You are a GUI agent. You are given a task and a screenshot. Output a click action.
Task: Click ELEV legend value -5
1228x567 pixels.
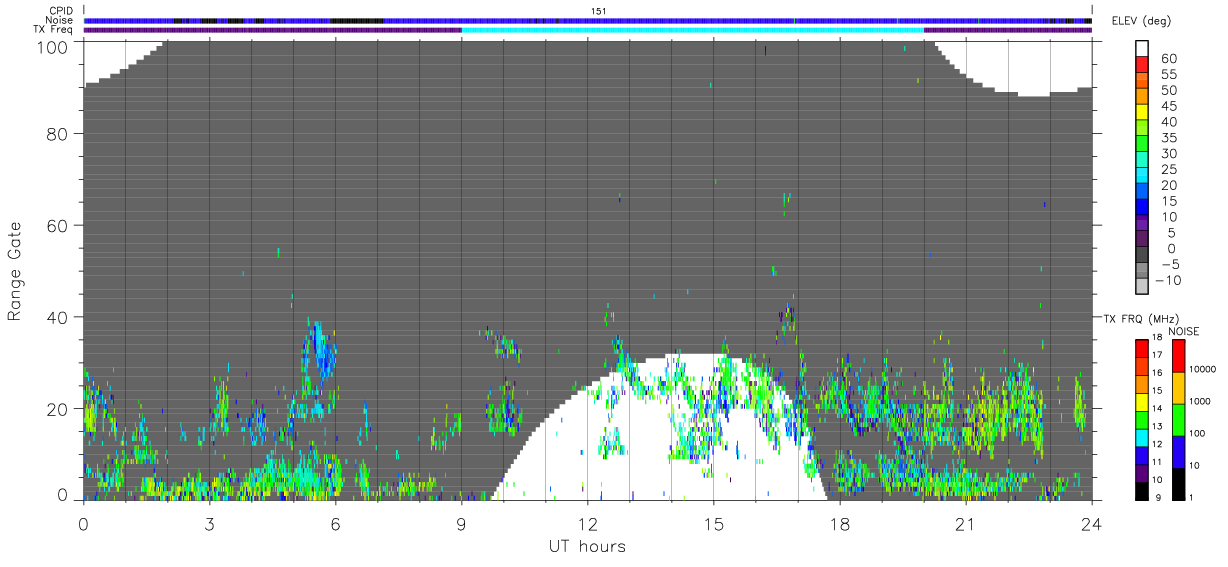[1170, 263]
